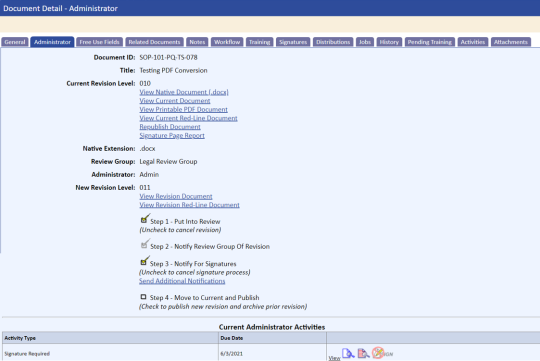540x361 pixels.
Task: Click the crossed-out sign pencil icon
Action: tap(378, 353)
